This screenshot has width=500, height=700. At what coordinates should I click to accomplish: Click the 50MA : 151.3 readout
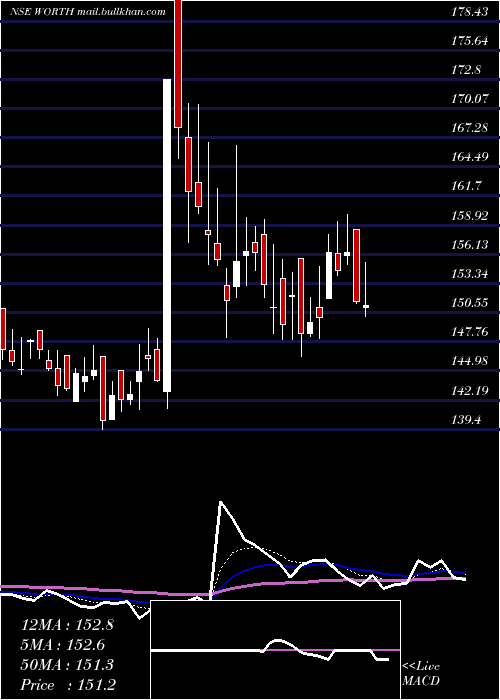coord(67,665)
